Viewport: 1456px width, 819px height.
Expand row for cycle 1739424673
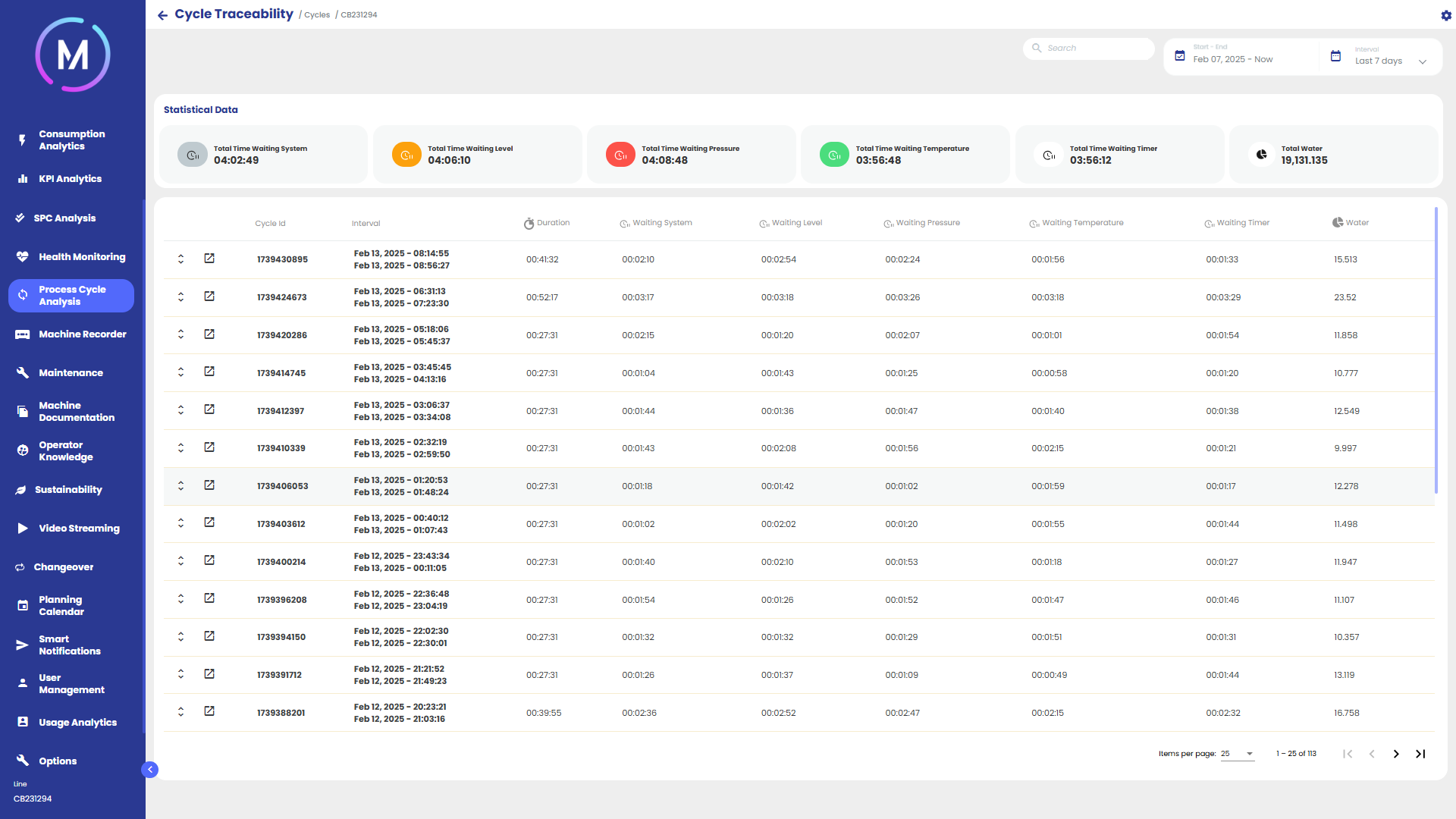(180, 297)
